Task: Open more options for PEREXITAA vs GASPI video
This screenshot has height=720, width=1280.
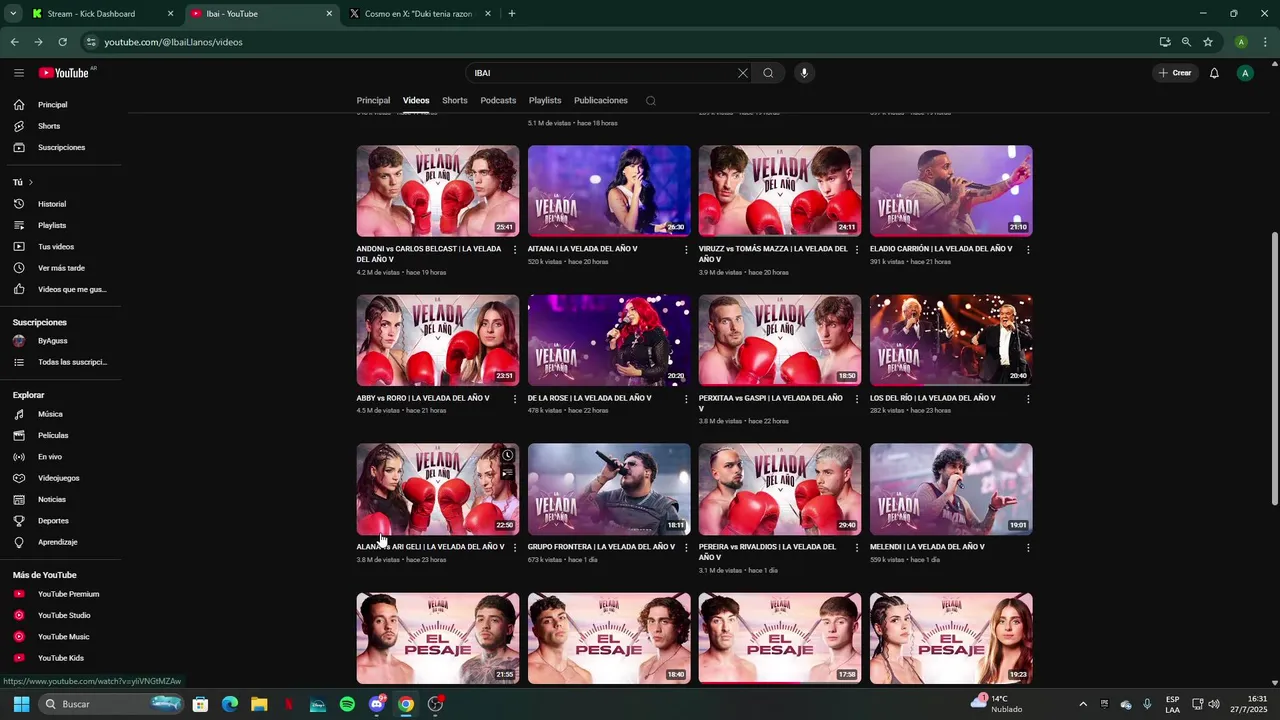Action: (x=857, y=398)
